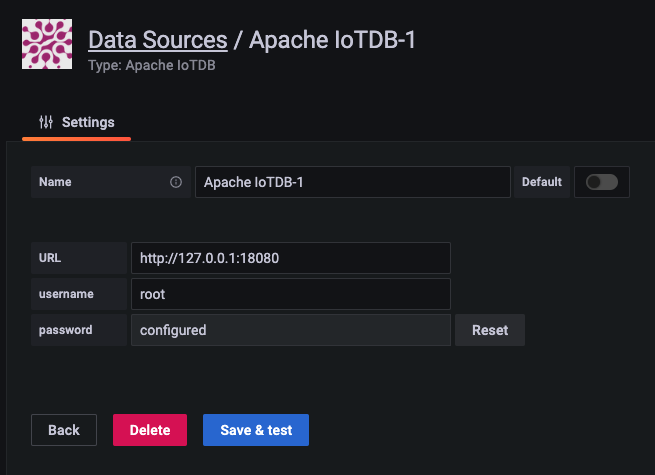
Task: Reset the configured password
Action: (x=490, y=330)
